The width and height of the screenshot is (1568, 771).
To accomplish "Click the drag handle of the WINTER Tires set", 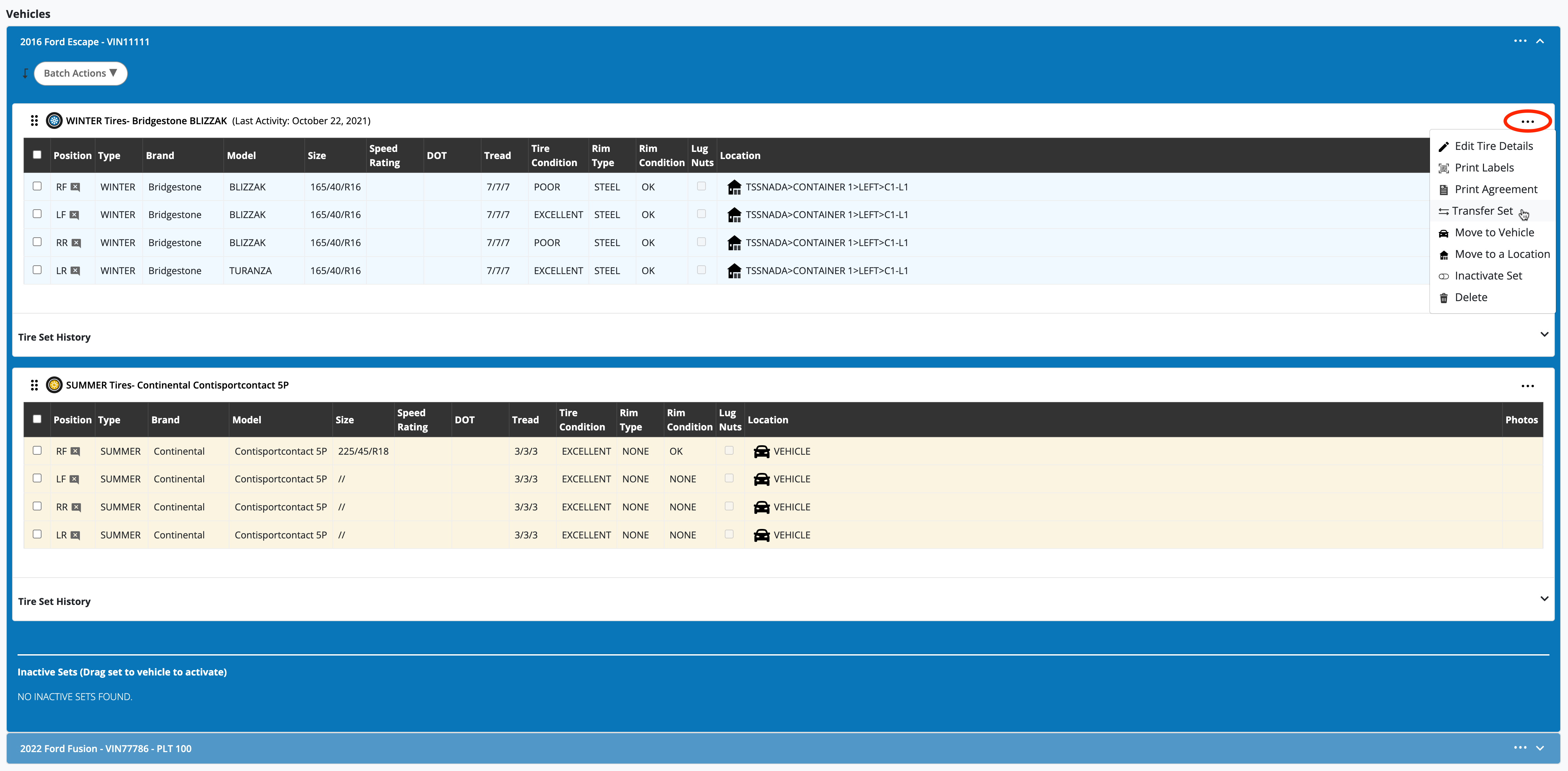I will pyautogui.click(x=34, y=121).
